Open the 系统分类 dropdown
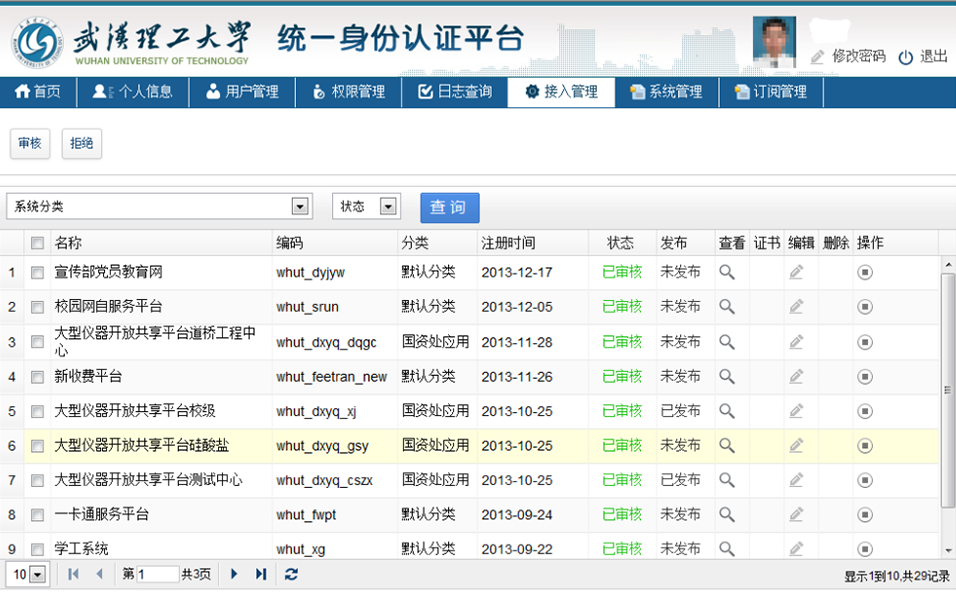The image size is (956, 609). coord(299,206)
